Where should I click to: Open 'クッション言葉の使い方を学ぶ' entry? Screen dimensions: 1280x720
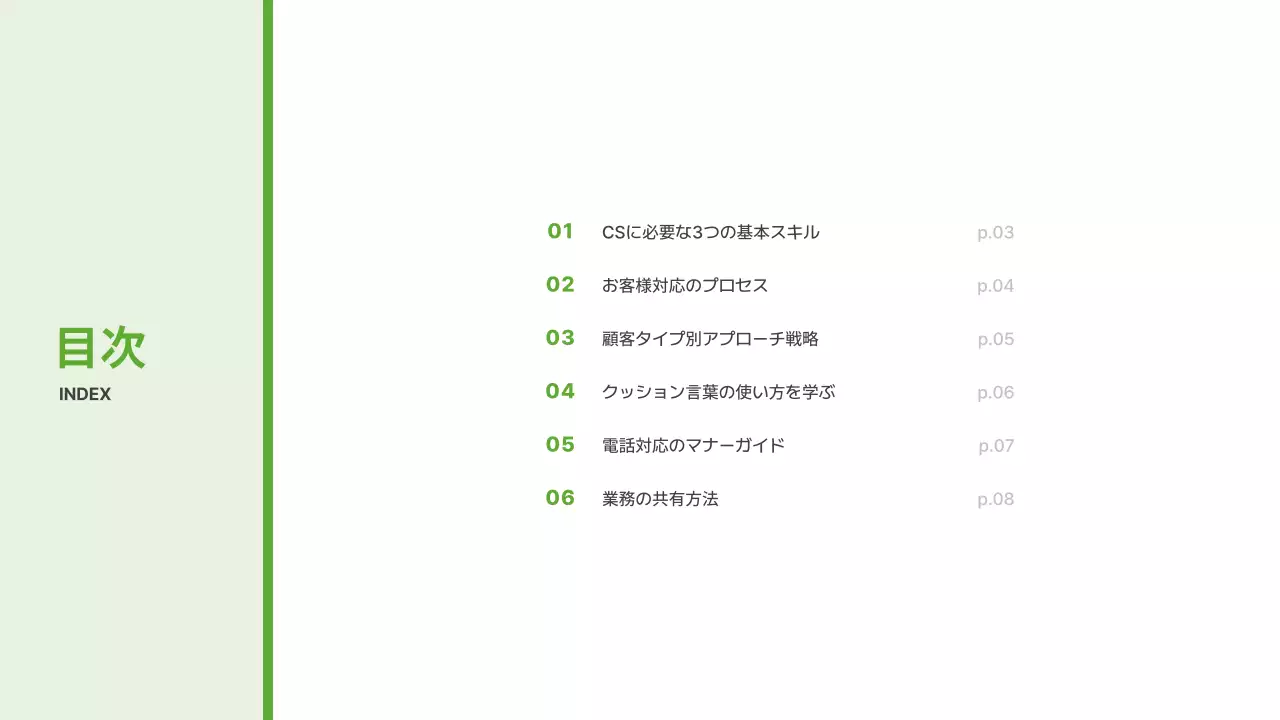tap(718, 392)
